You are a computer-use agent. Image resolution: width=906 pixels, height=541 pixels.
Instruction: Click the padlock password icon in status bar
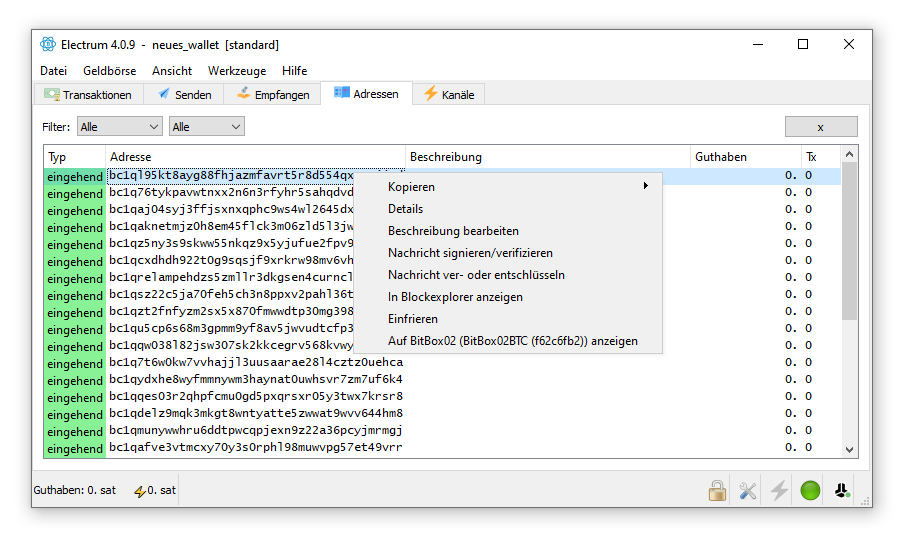point(717,491)
